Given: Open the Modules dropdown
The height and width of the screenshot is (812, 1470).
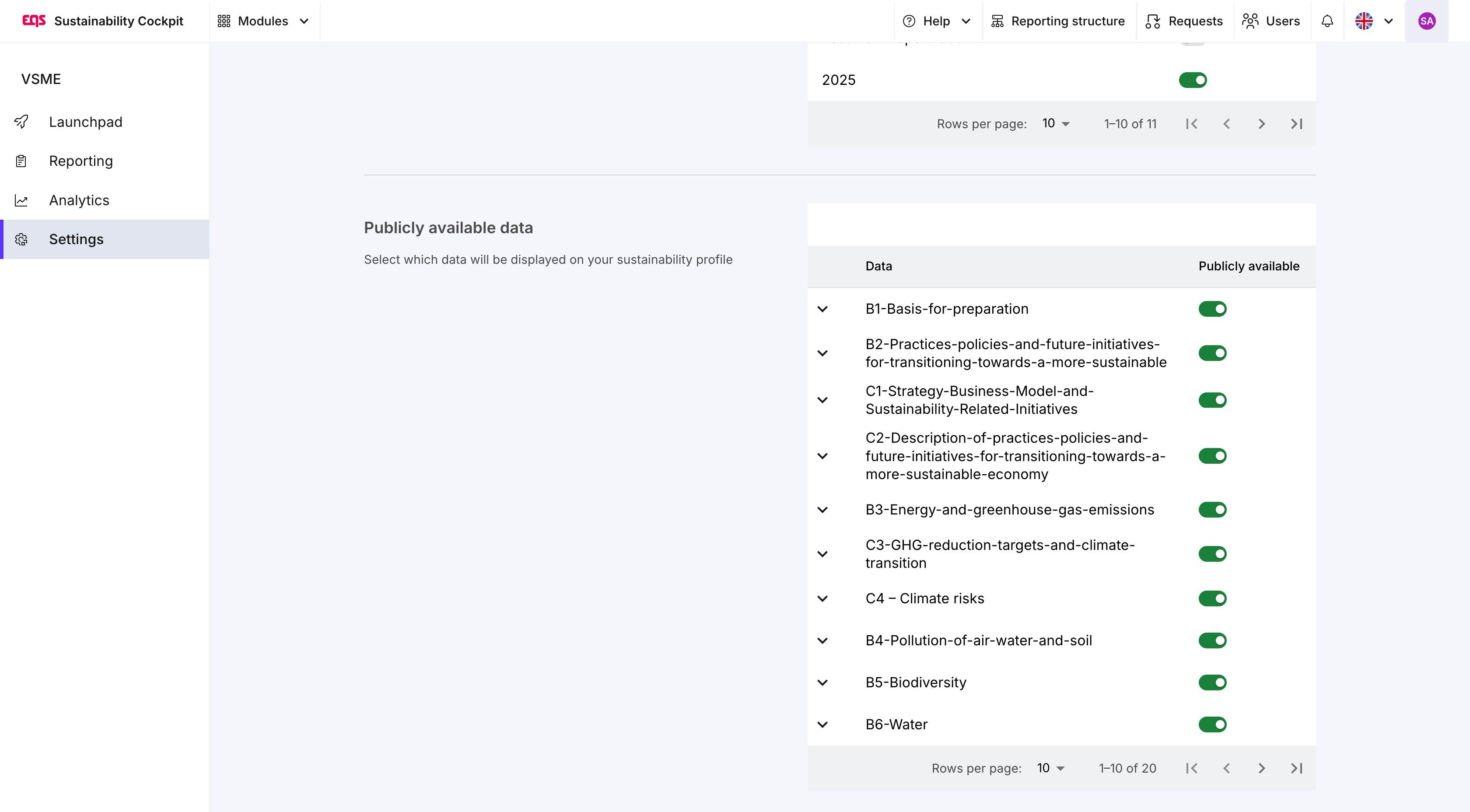Looking at the screenshot, I should 263,21.
